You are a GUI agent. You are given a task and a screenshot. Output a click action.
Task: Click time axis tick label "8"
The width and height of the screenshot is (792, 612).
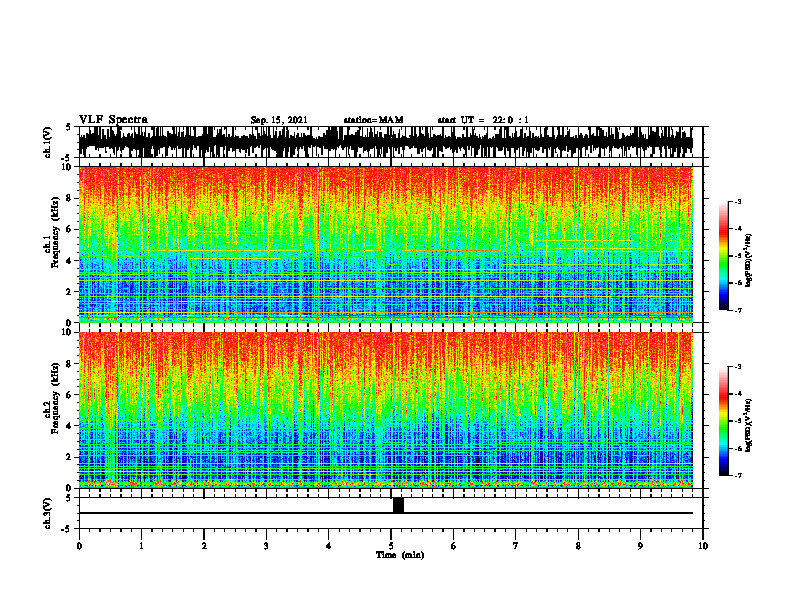578,546
